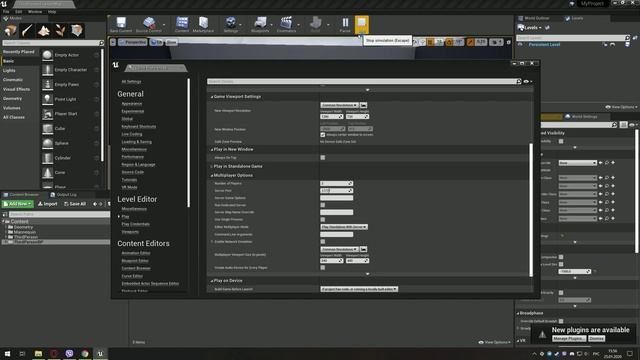Image resolution: width=640 pixels, height=360 pixels.
Task: Open the Windows Start menu
Action: (7, 353)
